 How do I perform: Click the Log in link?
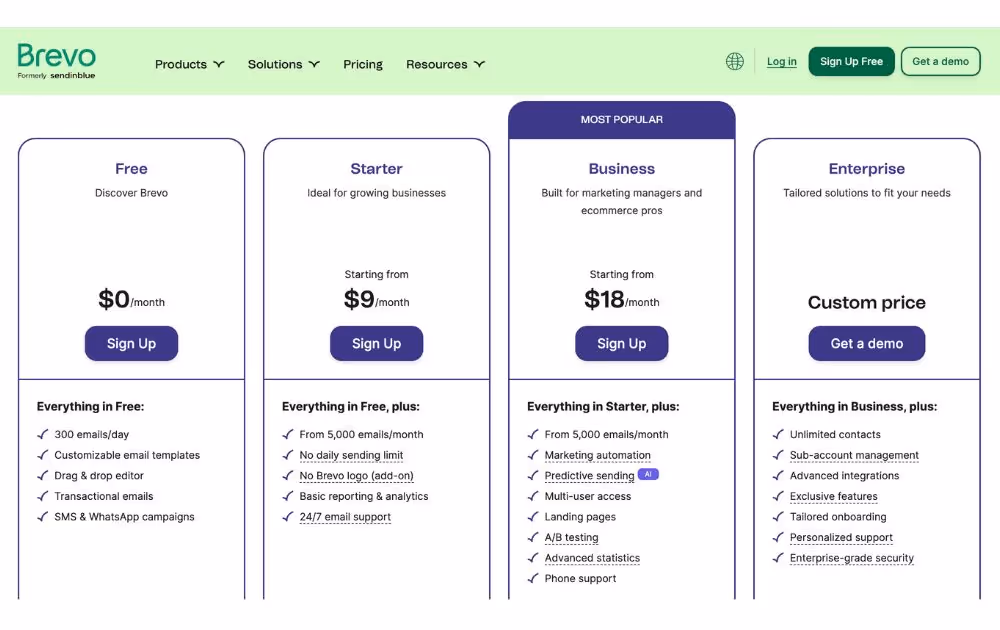pyautogui.click(x=782, y=62)
